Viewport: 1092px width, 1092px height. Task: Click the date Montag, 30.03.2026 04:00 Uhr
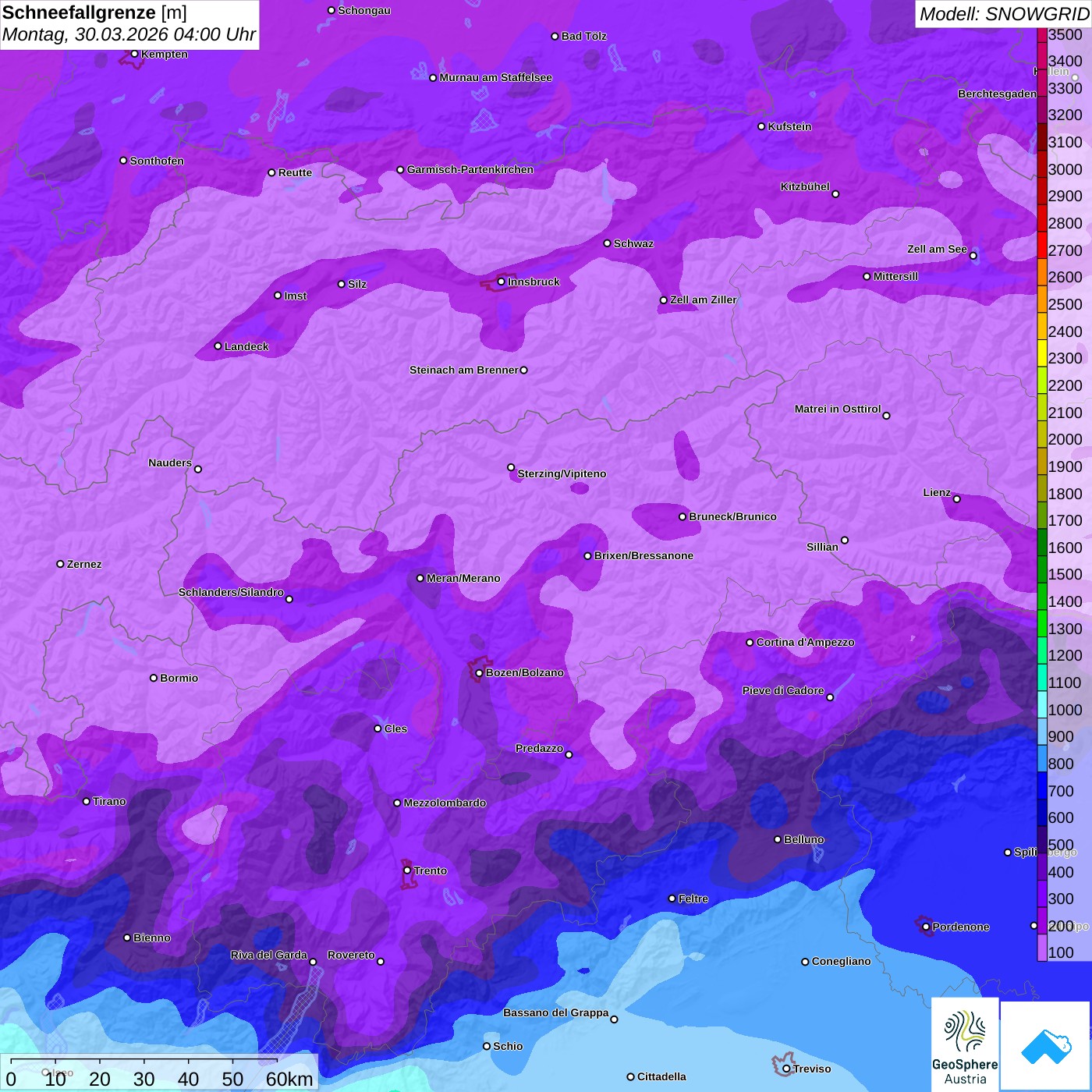129,35
